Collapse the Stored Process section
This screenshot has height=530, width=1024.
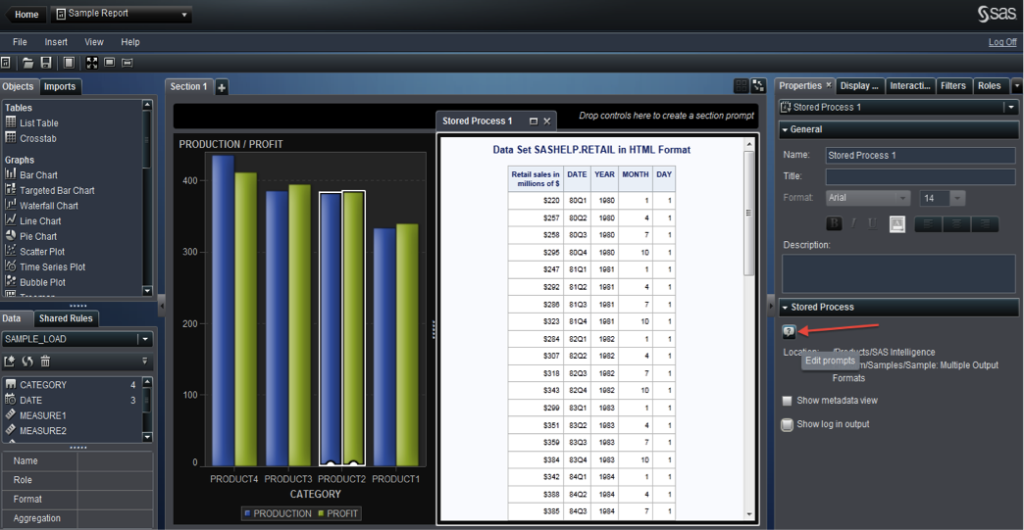(x=784, y=307)
